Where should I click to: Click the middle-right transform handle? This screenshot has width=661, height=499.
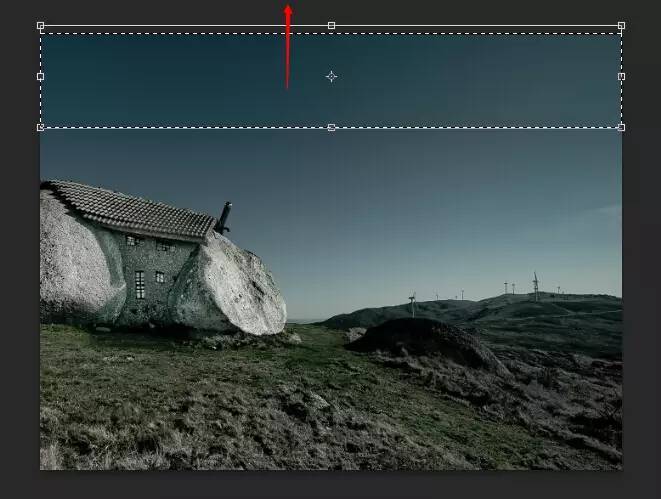pyautogui.click(x=621, y=76)
